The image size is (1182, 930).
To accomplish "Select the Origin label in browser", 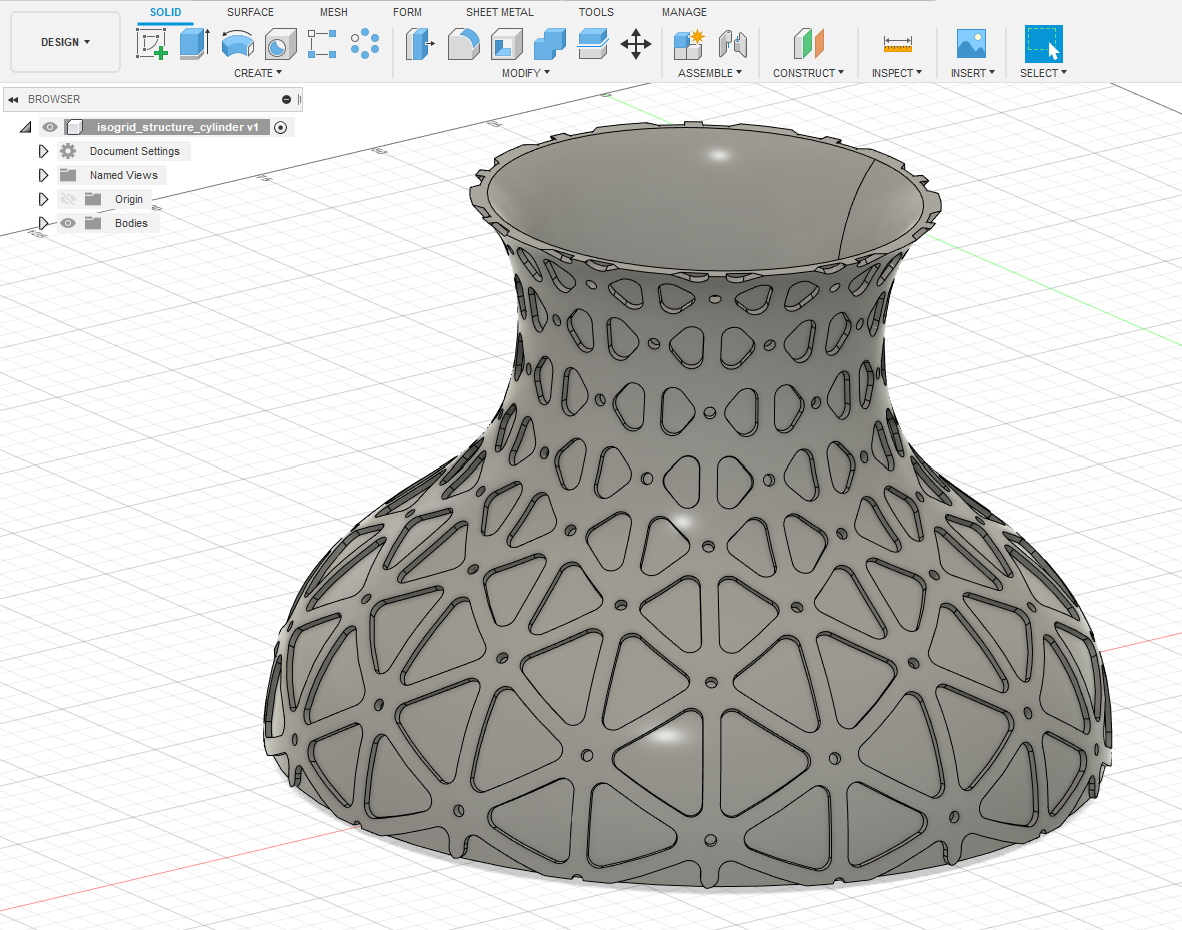I will (128, 199).
